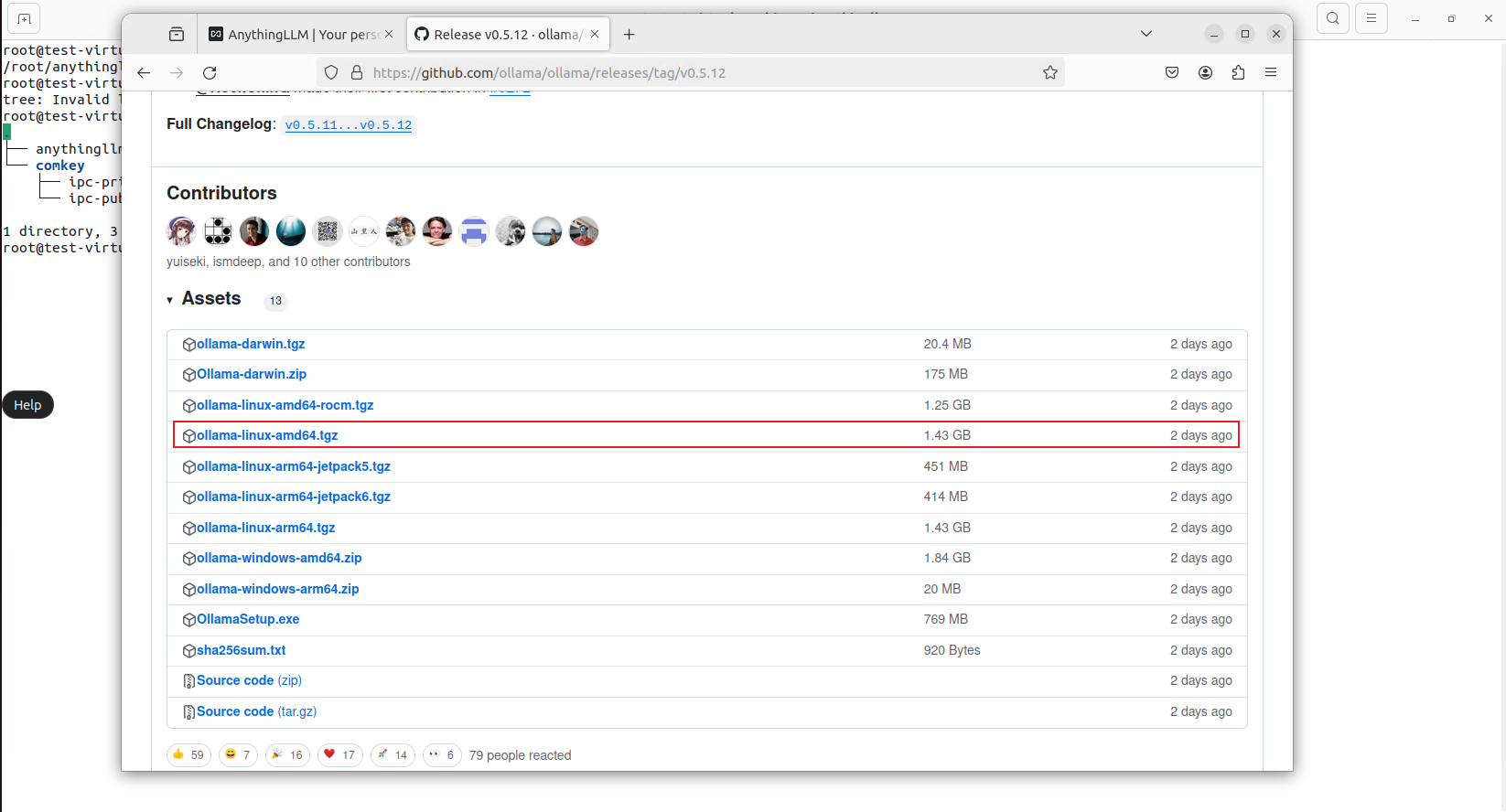Click the package icon beside ollama-darwin.tgz
1506x812 pixels.
pos(189,345)
